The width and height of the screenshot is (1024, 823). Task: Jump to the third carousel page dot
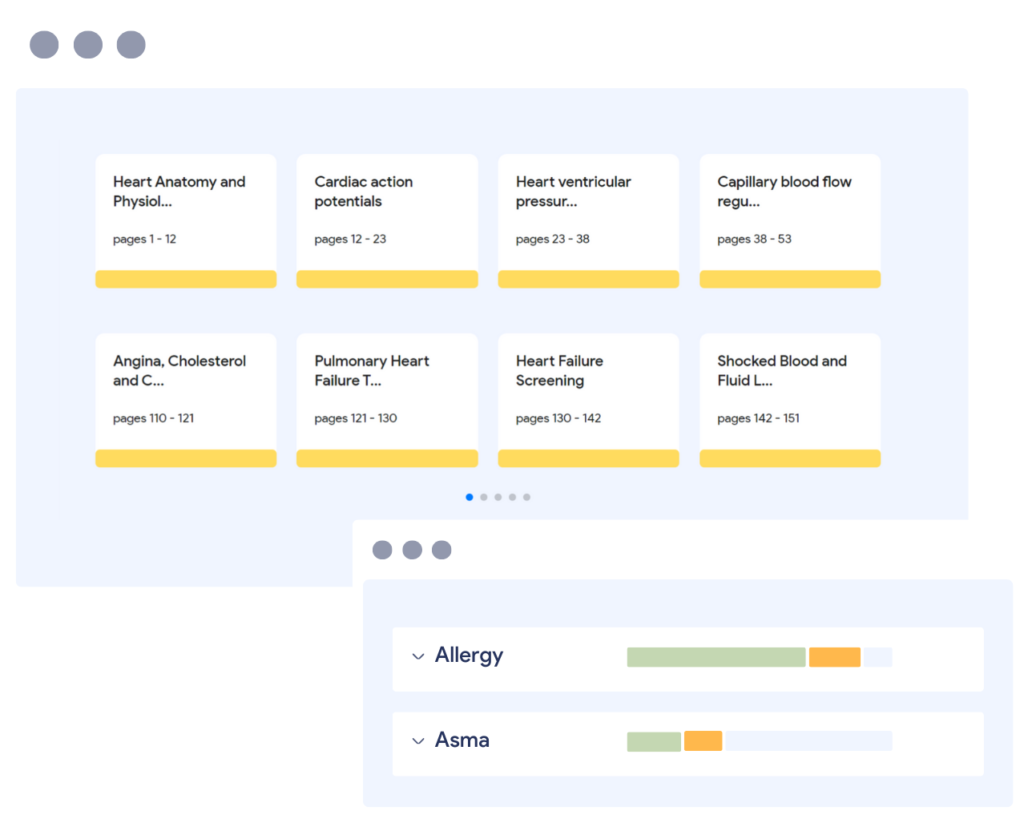pyautogui.click(x=498, y=497)
